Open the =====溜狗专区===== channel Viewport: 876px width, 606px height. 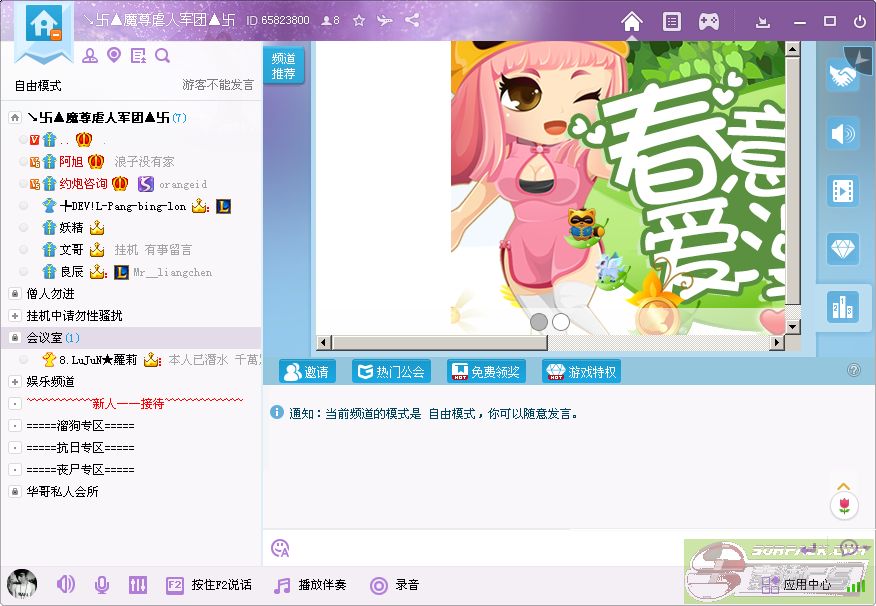coord(80,426)
